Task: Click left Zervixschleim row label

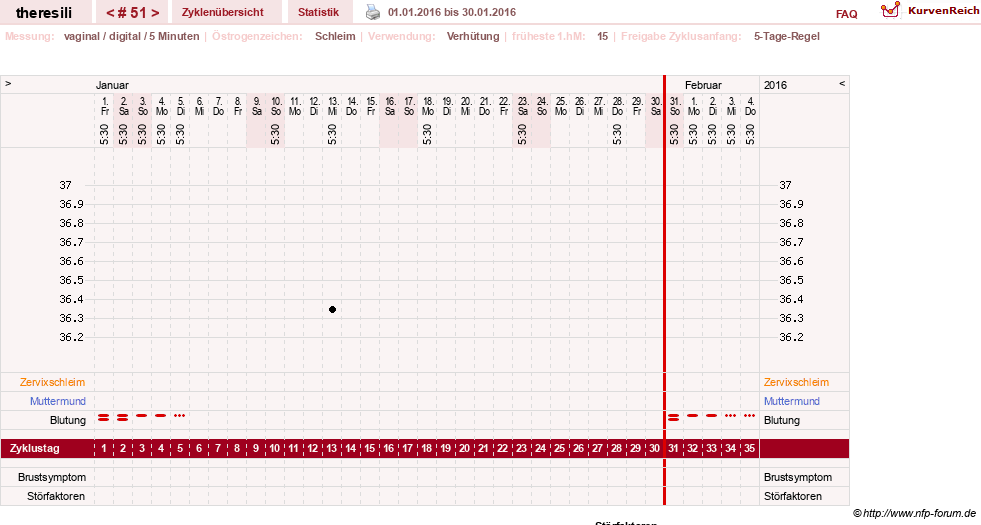Action: pyautogui.click(x=53, y=382)
